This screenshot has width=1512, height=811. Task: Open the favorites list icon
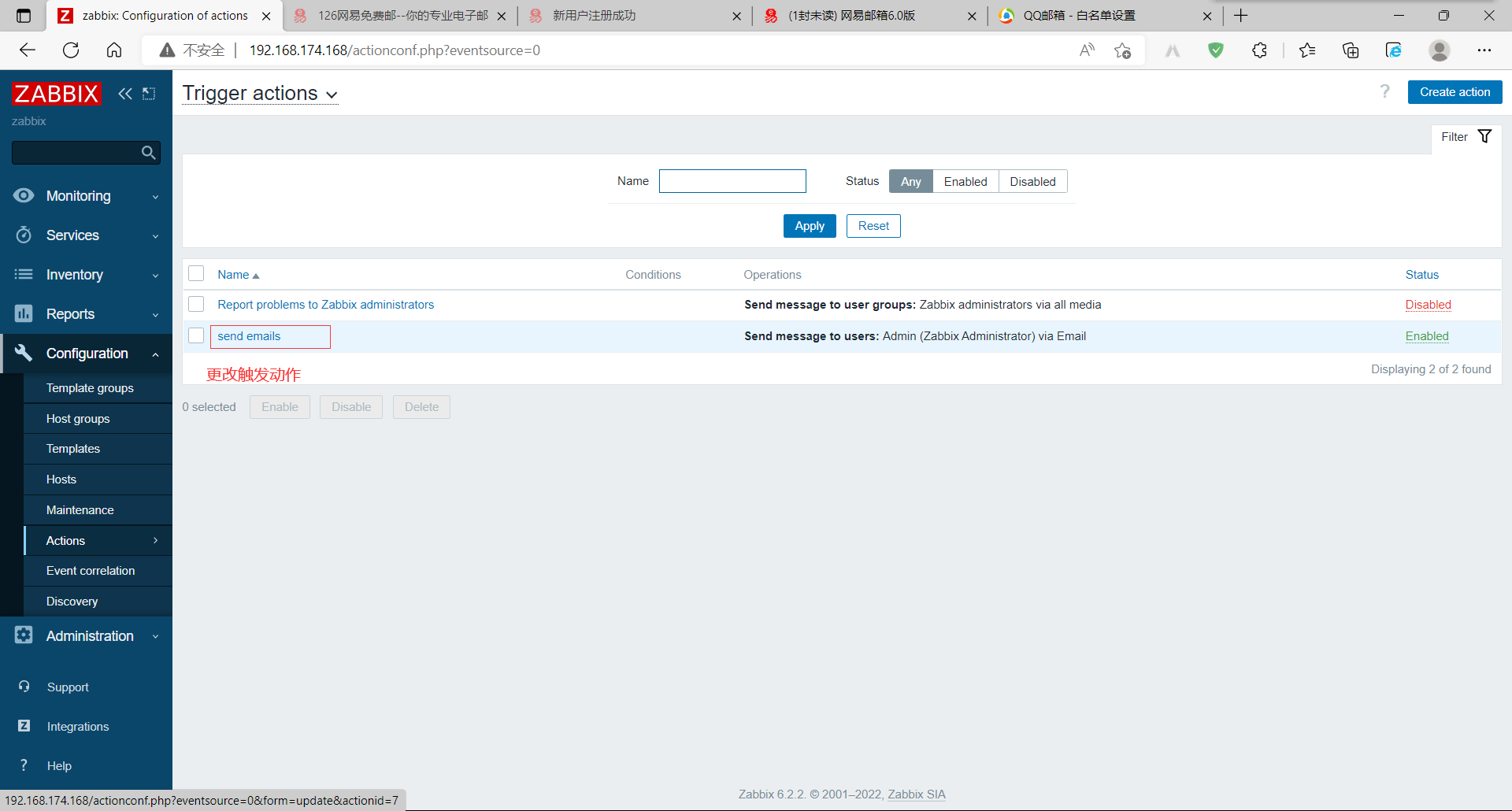pyautogui.click(x=1307, y=50)
